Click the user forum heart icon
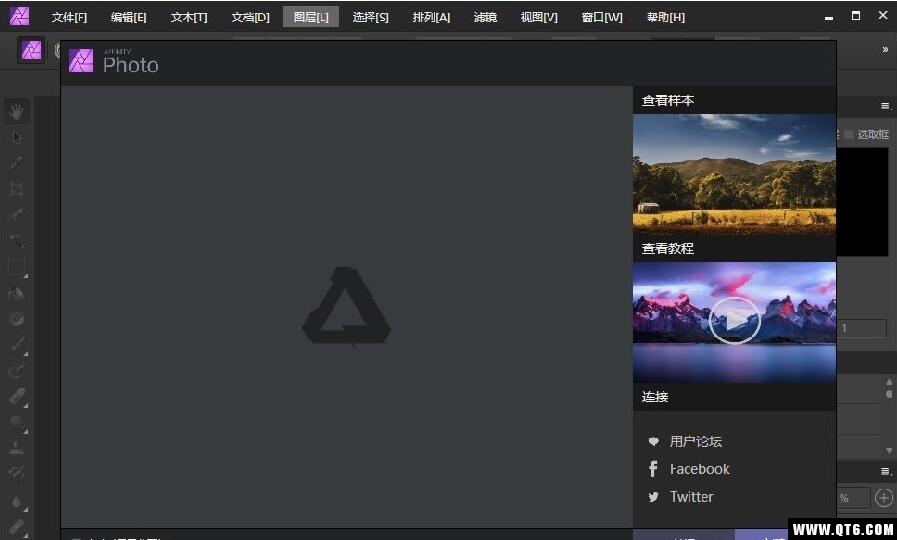Image resolution: width=897 pixels, height=540 pixels. pos(653,441)
